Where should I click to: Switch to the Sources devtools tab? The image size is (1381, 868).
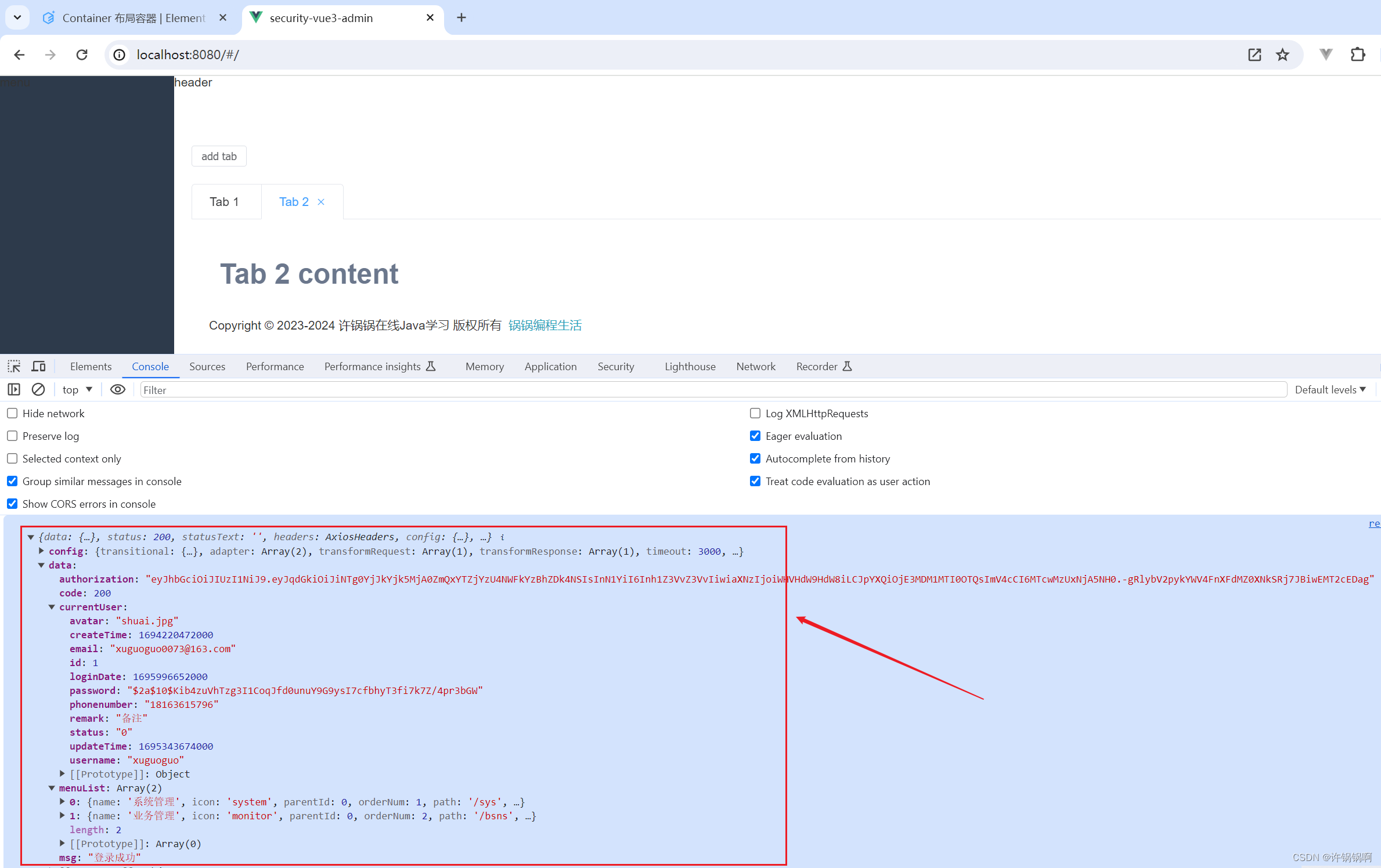pyautogui.click(x=207, y=366)
